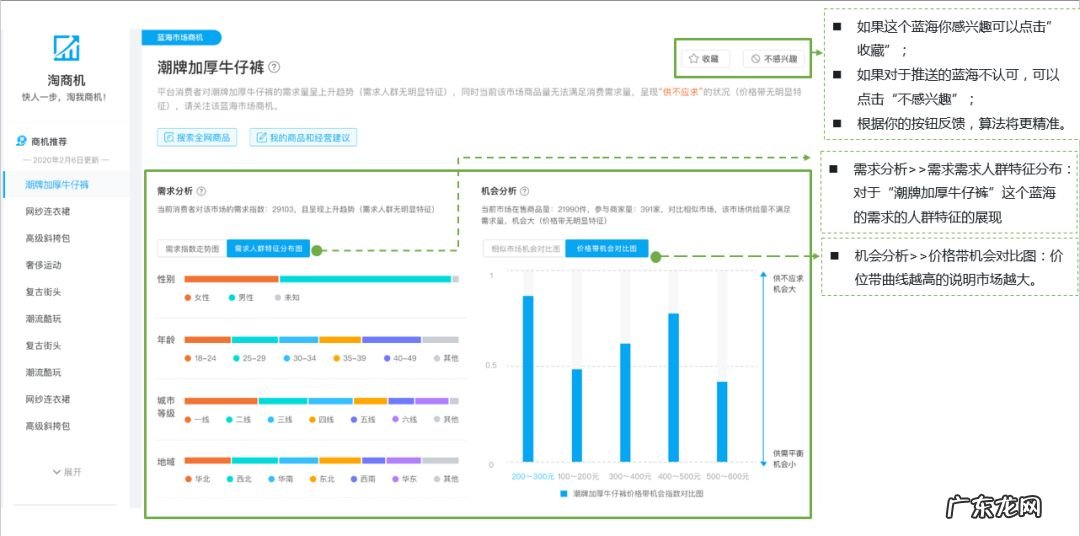Click the 商机推荐 section icon
Image resolution: width=1080 pixels, height=536 pixels.
click(21, 141)
